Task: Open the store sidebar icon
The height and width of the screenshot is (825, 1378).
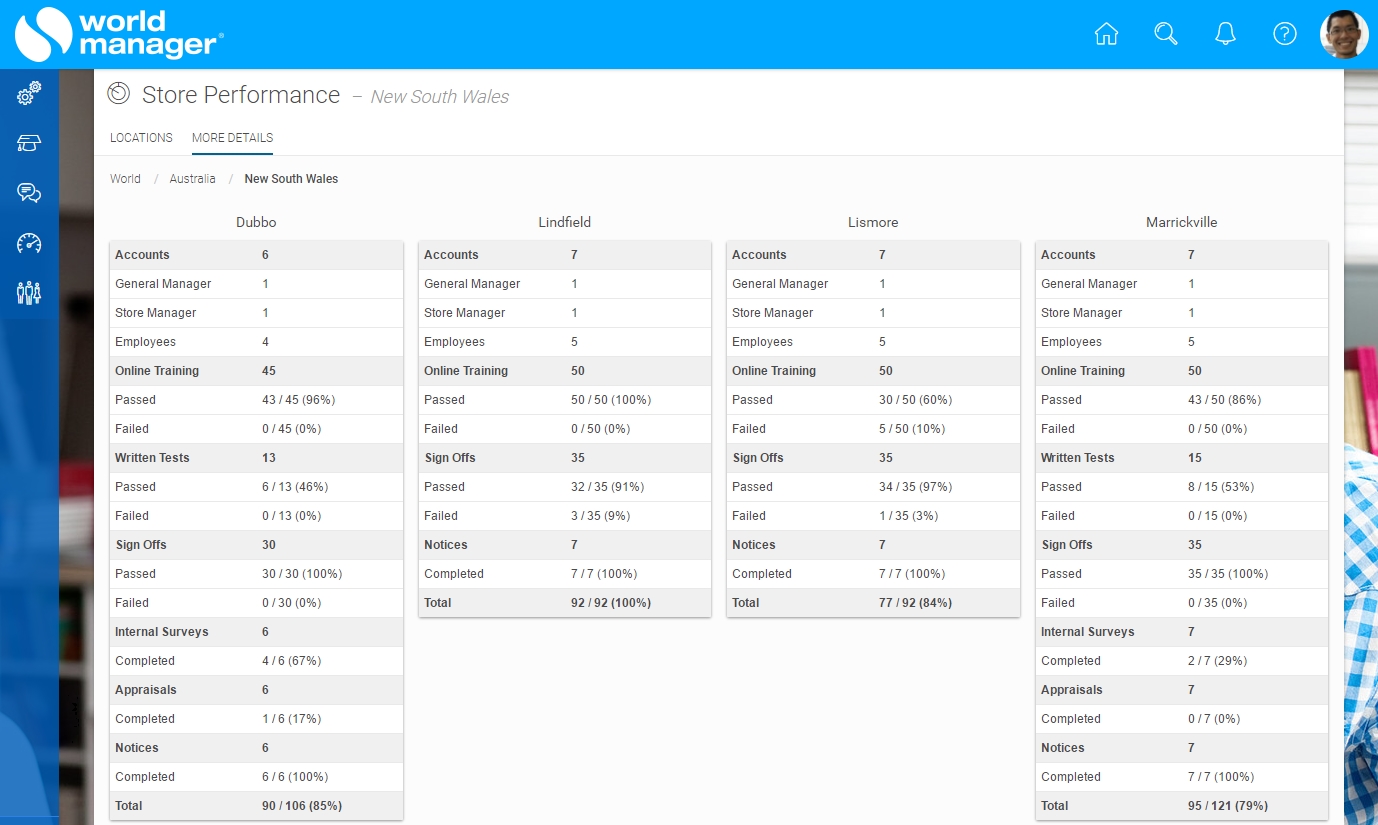Action: tap(29, 143)
